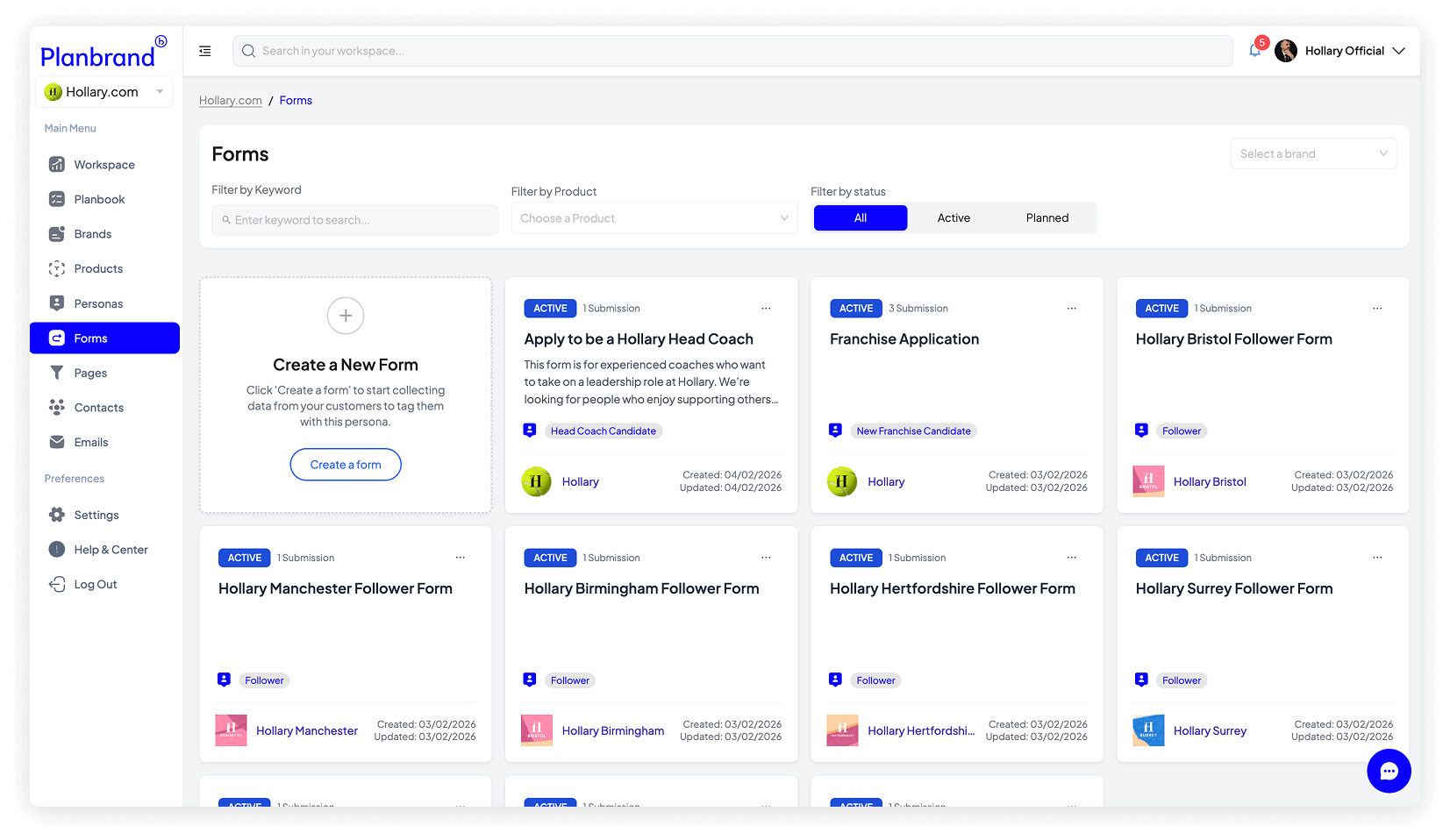Click the Create a form button

[x=346, y=465]
